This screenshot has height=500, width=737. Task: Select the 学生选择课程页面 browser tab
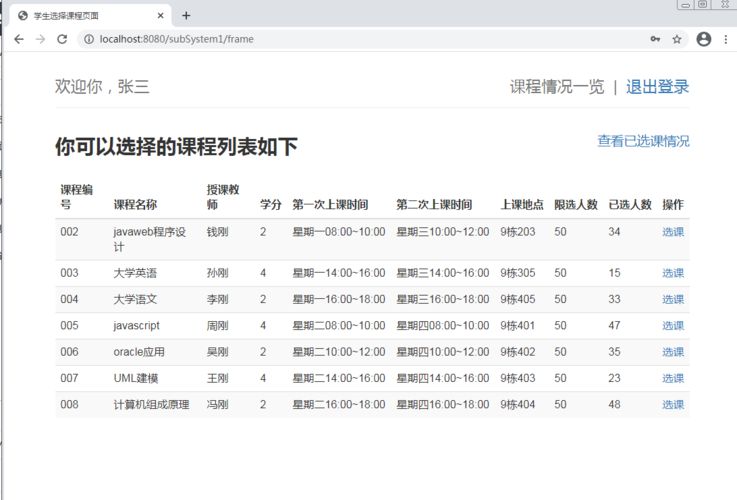click(91, 16)
